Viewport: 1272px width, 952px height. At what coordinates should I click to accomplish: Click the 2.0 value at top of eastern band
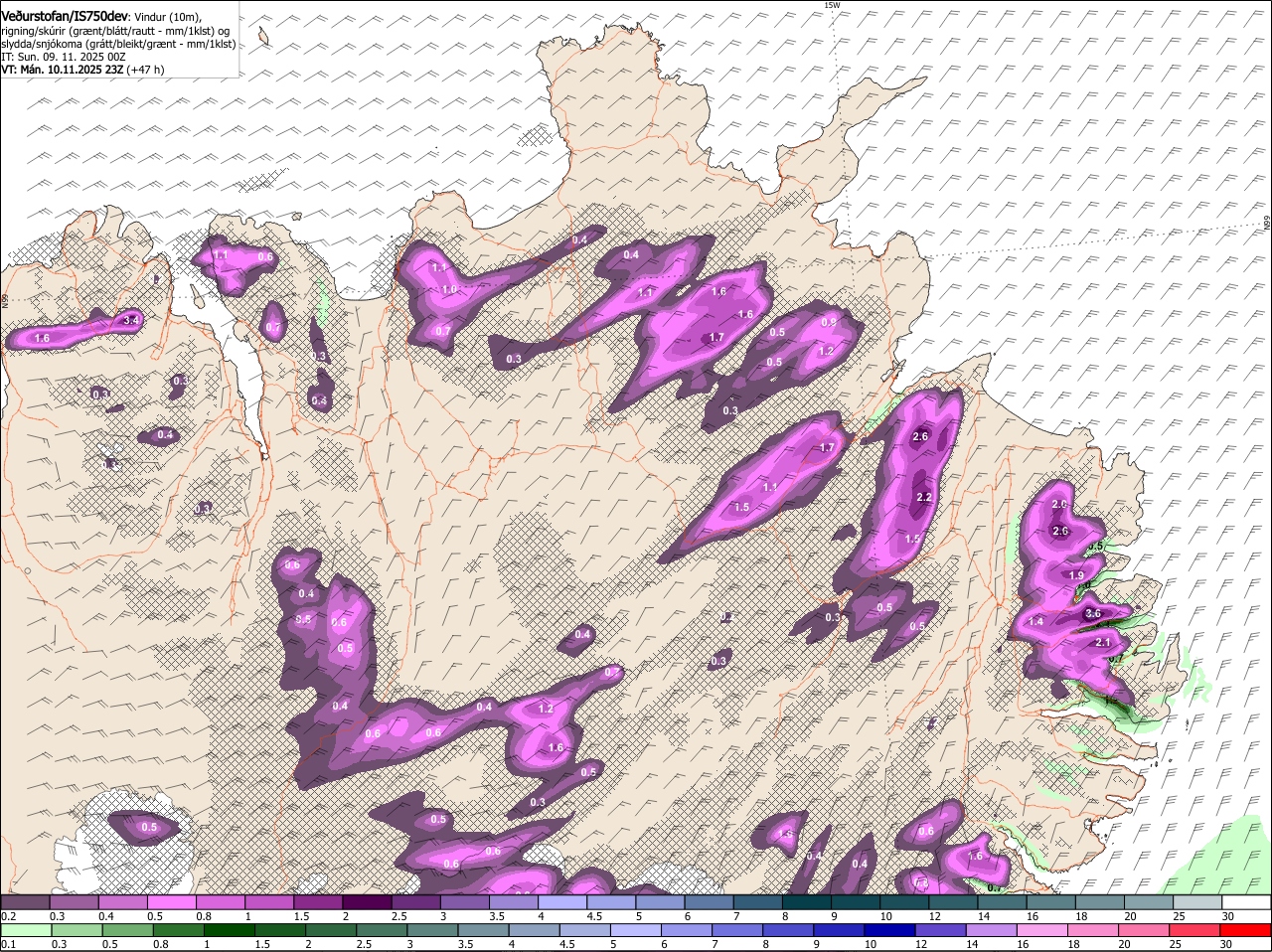[x=1059, y=505]
